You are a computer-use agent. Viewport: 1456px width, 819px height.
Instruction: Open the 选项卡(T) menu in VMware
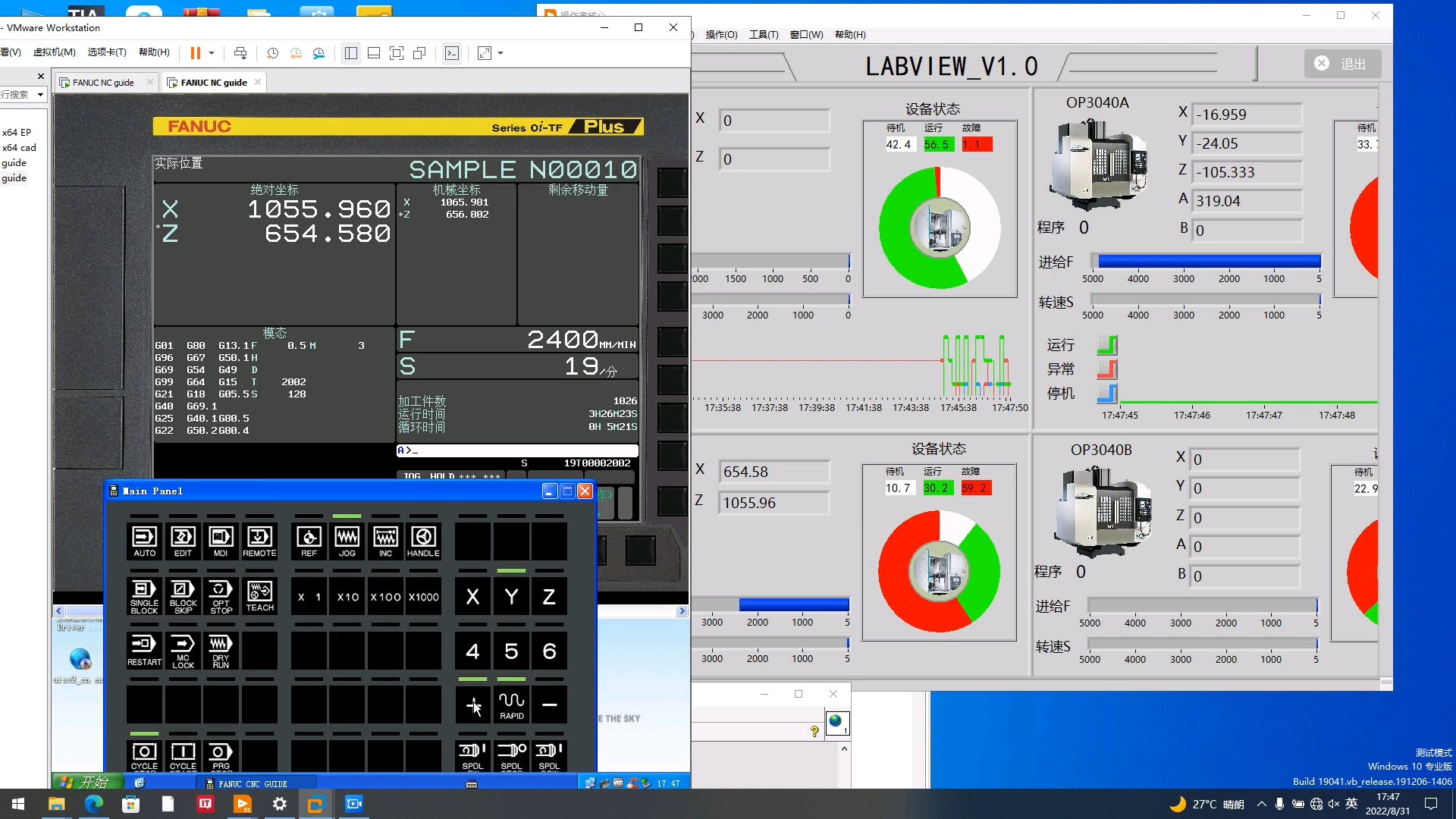point(107,52)
